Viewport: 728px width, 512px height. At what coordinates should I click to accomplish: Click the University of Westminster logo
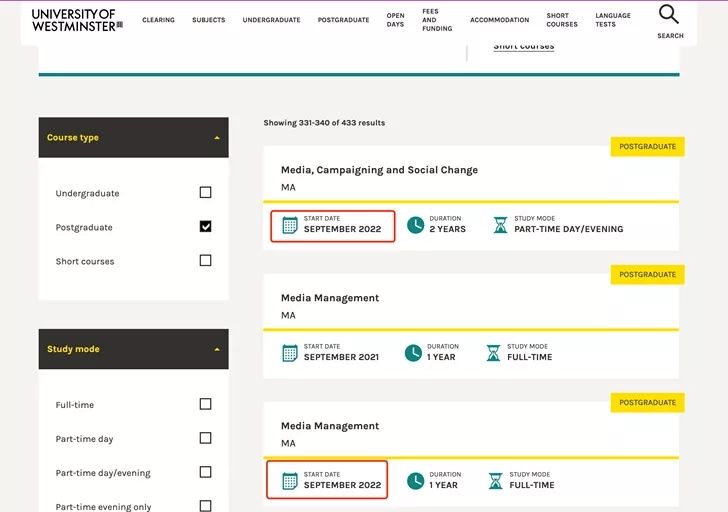[x=77, y=20]
